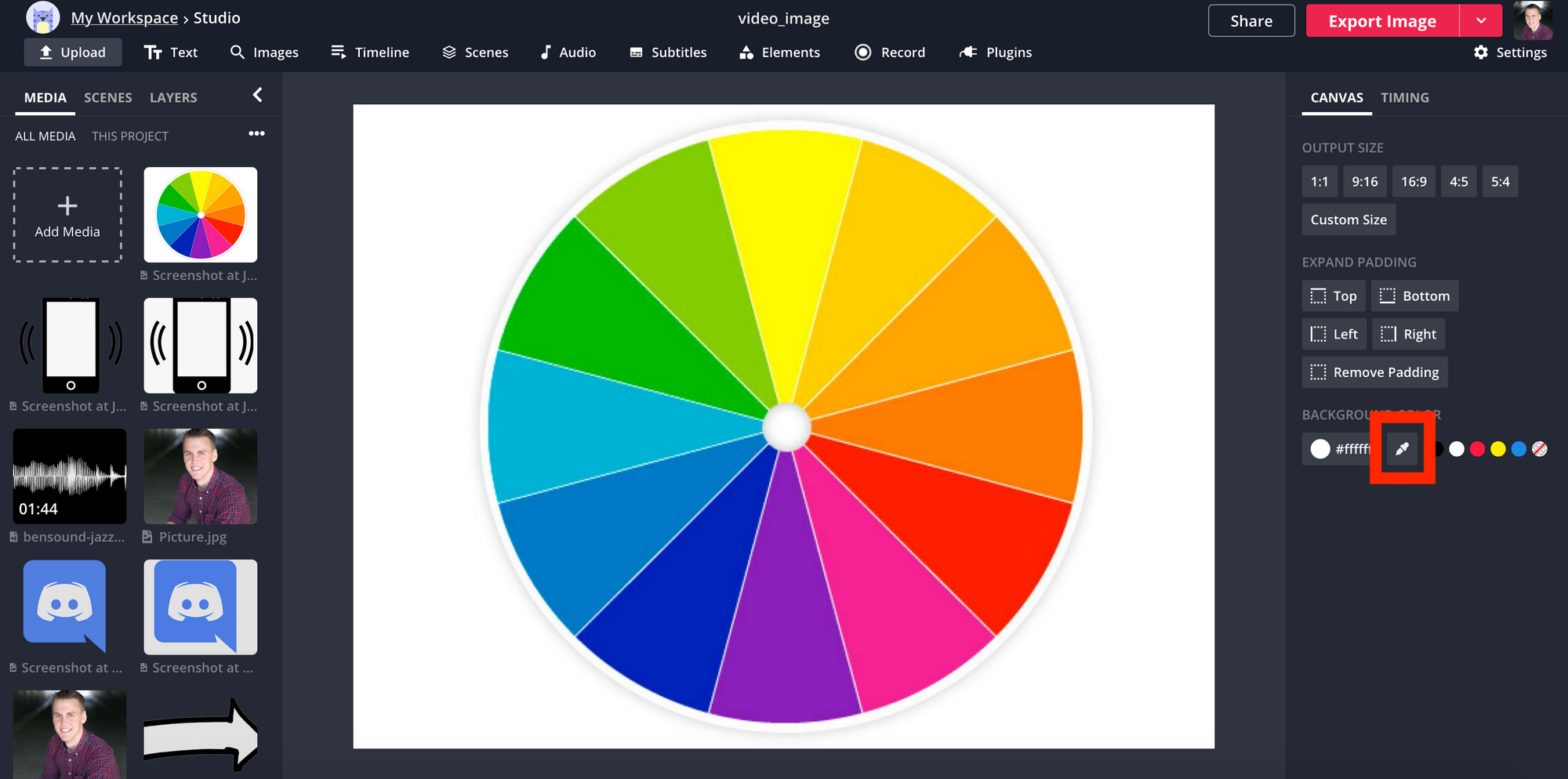Click Remove Padding
The width and height of the screenshot is (1568, 779).
[1374, 371]
